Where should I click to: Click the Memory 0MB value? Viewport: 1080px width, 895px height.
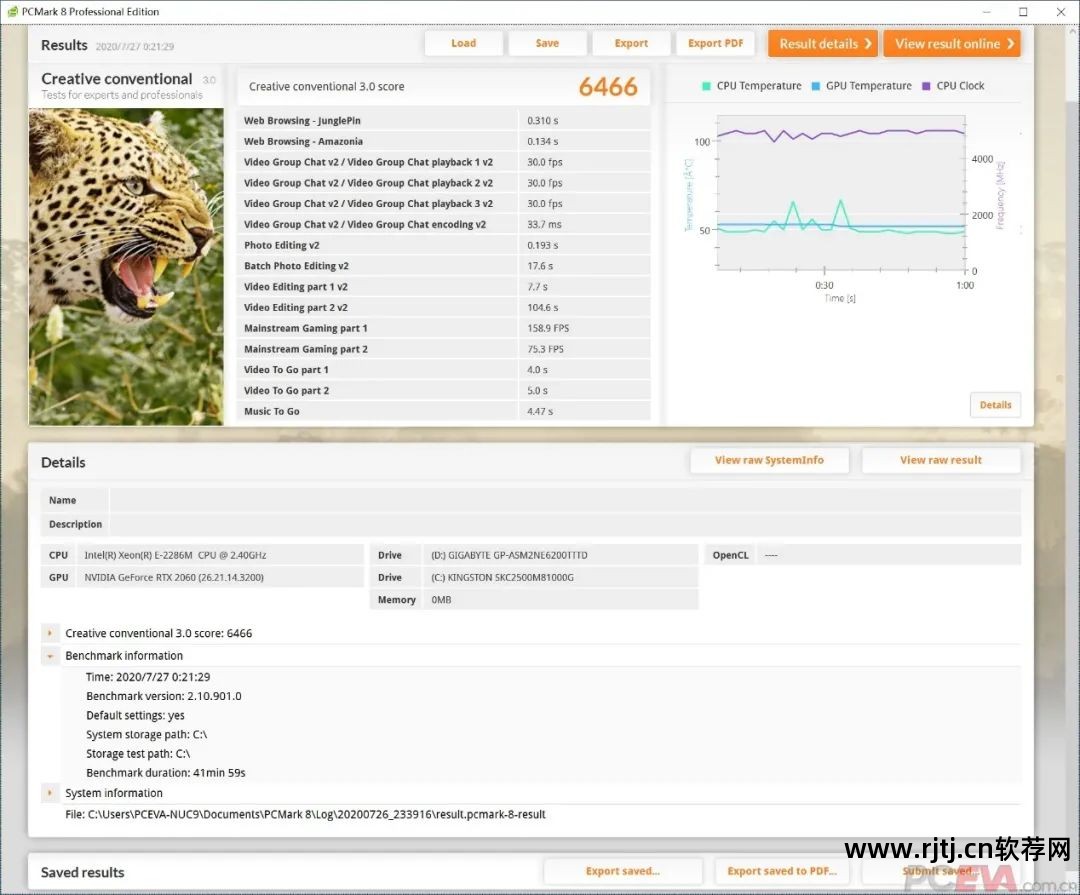441,600
